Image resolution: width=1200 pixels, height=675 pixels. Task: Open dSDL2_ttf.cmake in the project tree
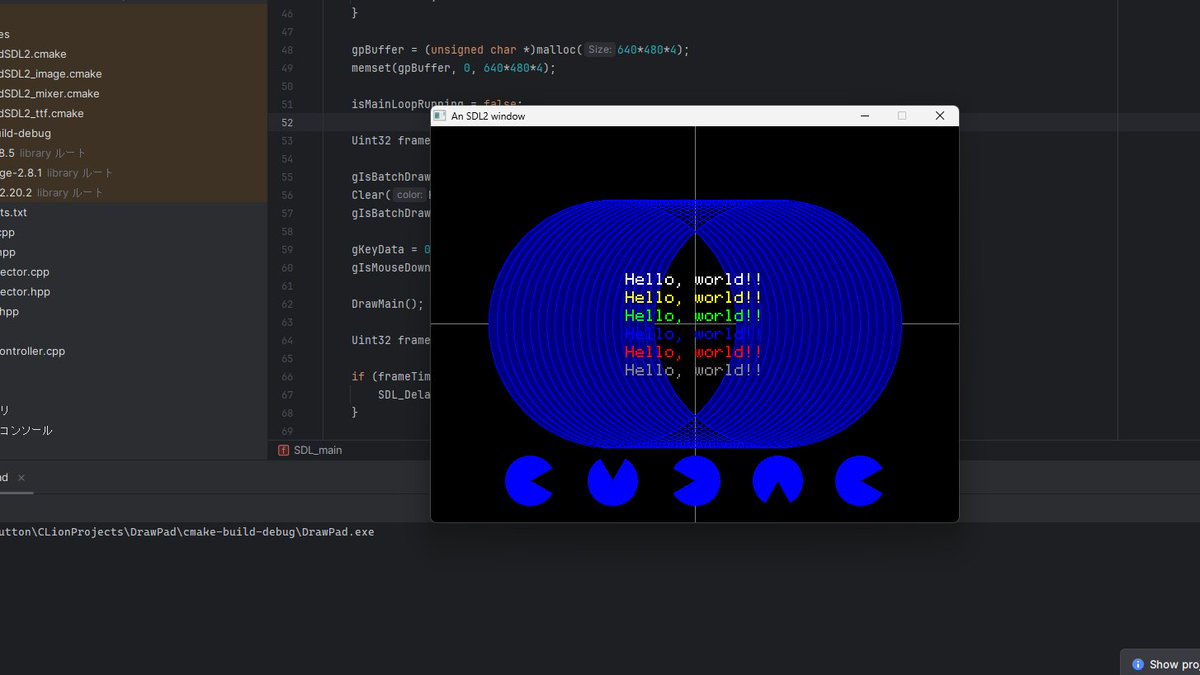[x=42, y=114]
